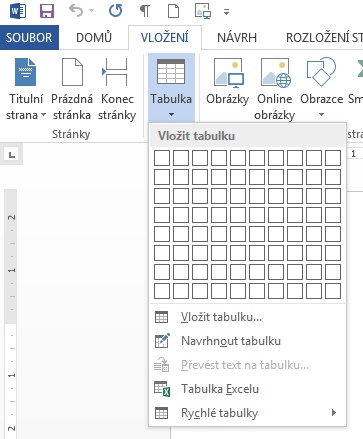Viewport: 363px width, 439px height.
Task: Open the SOUBOR tab
Action: (x=29, y=37)
